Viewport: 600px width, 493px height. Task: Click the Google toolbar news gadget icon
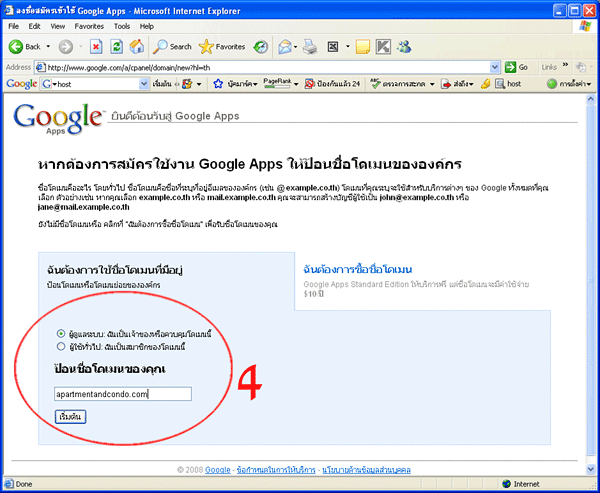(x=187, y=84)
